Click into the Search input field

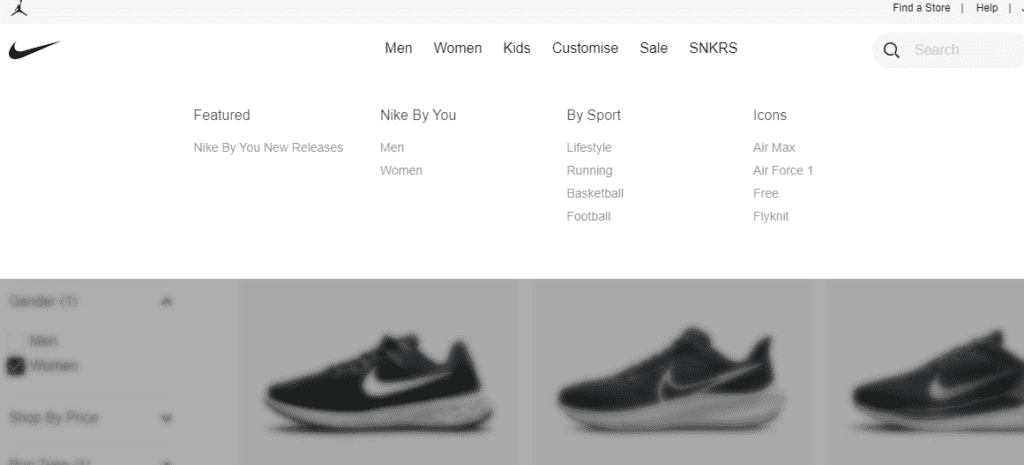[967, 50]
